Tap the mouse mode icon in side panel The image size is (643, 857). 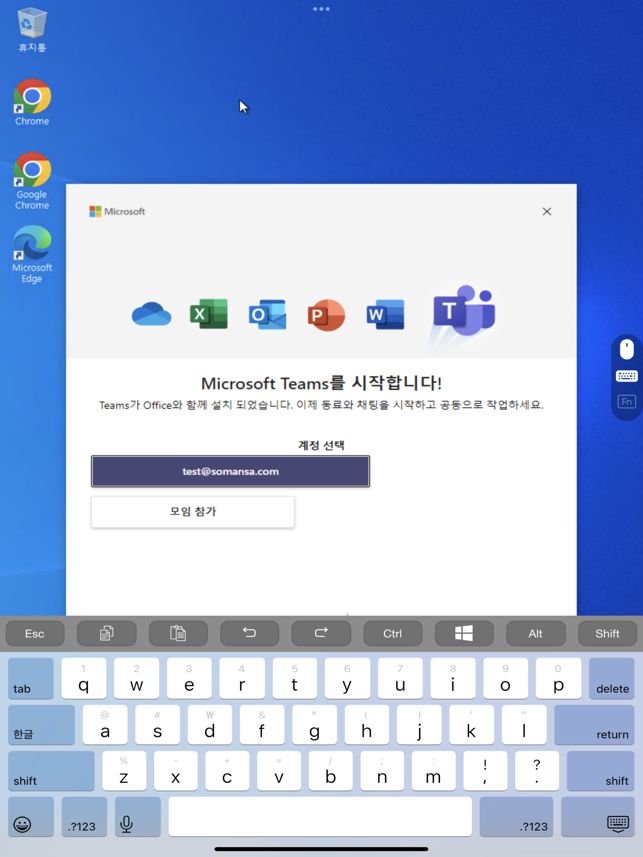click(627, 349)
